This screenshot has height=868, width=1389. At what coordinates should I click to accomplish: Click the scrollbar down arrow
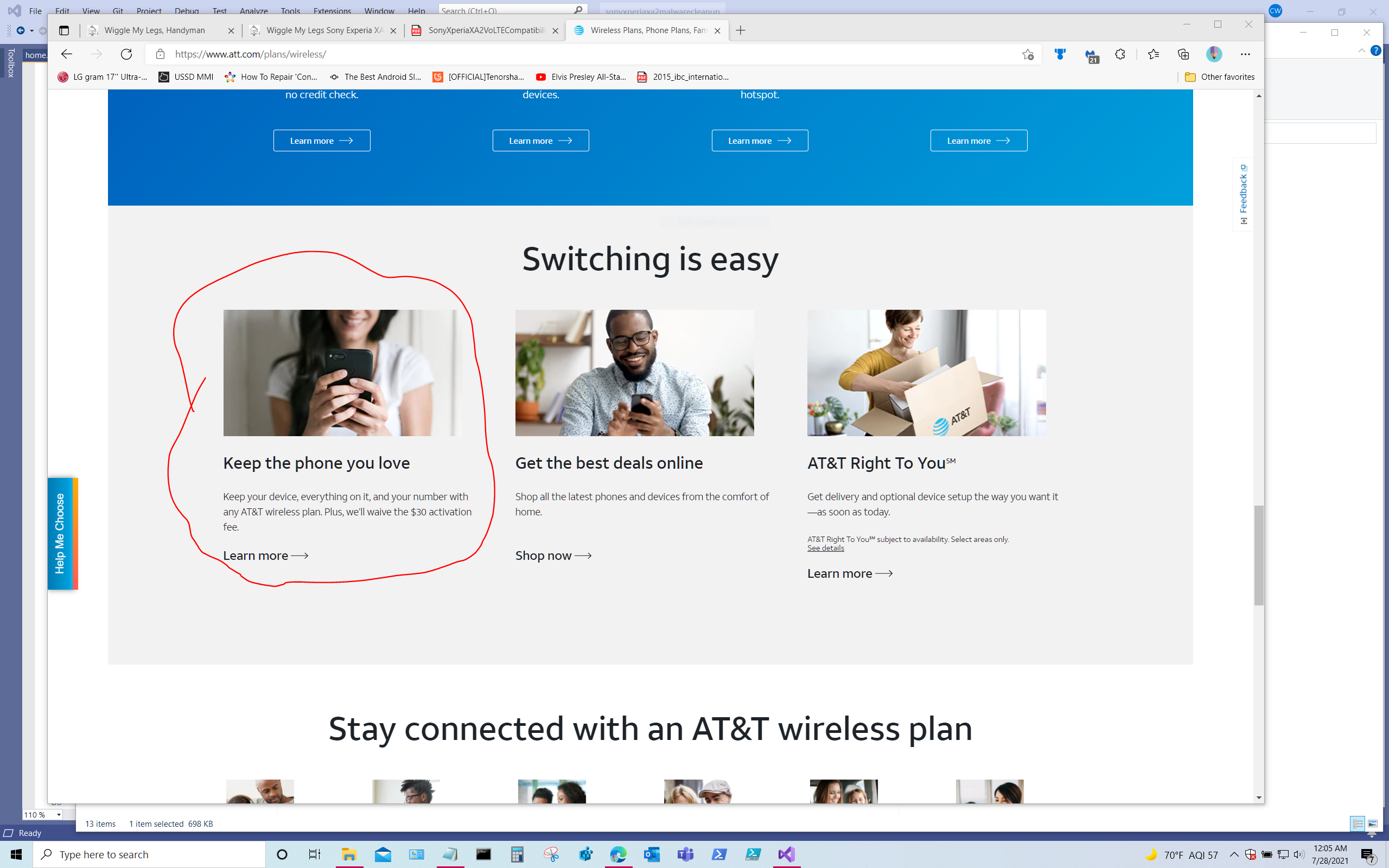coord(1258,797)
